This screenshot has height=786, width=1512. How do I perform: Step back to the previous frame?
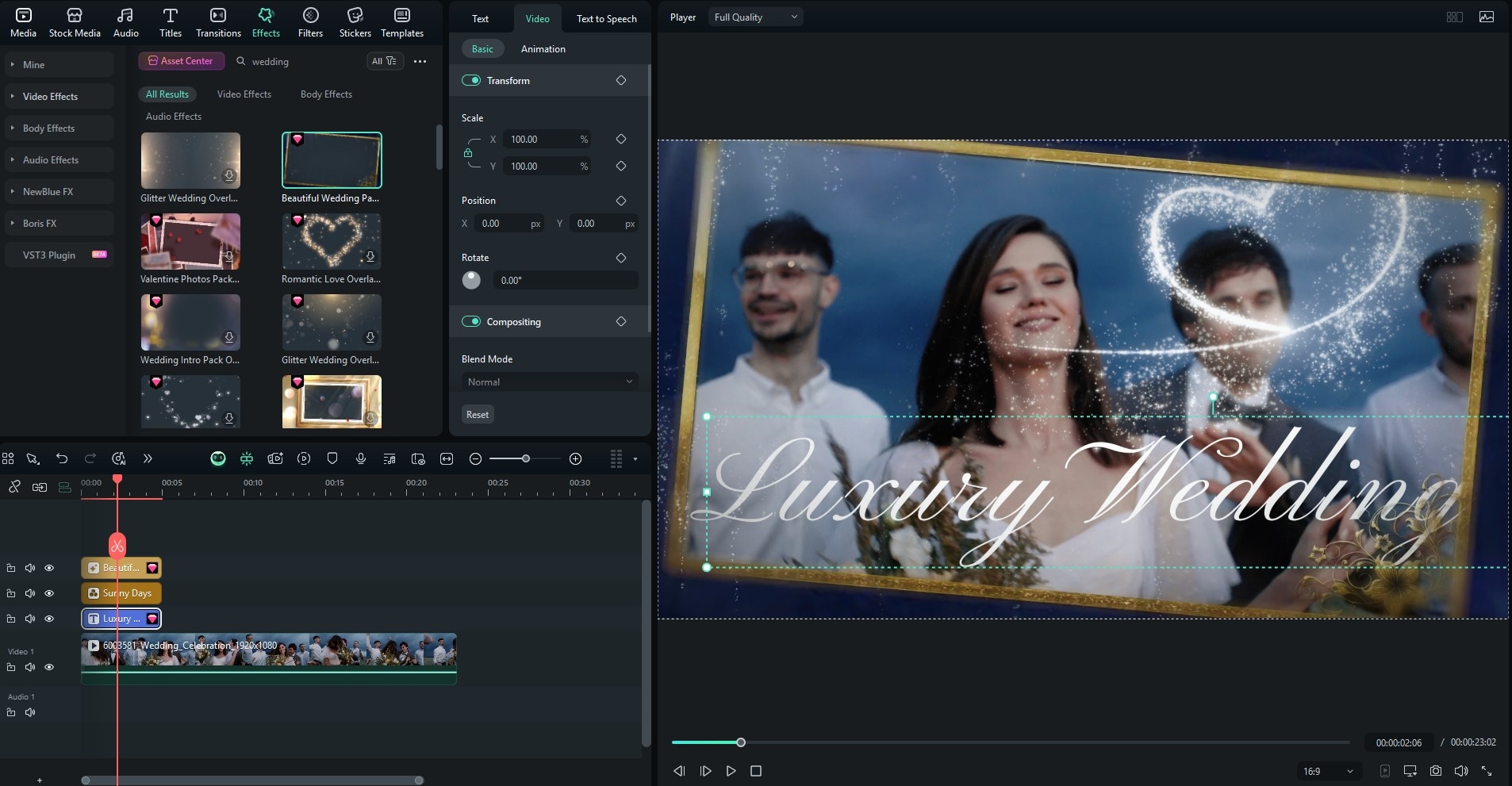[x=679, y=771]
